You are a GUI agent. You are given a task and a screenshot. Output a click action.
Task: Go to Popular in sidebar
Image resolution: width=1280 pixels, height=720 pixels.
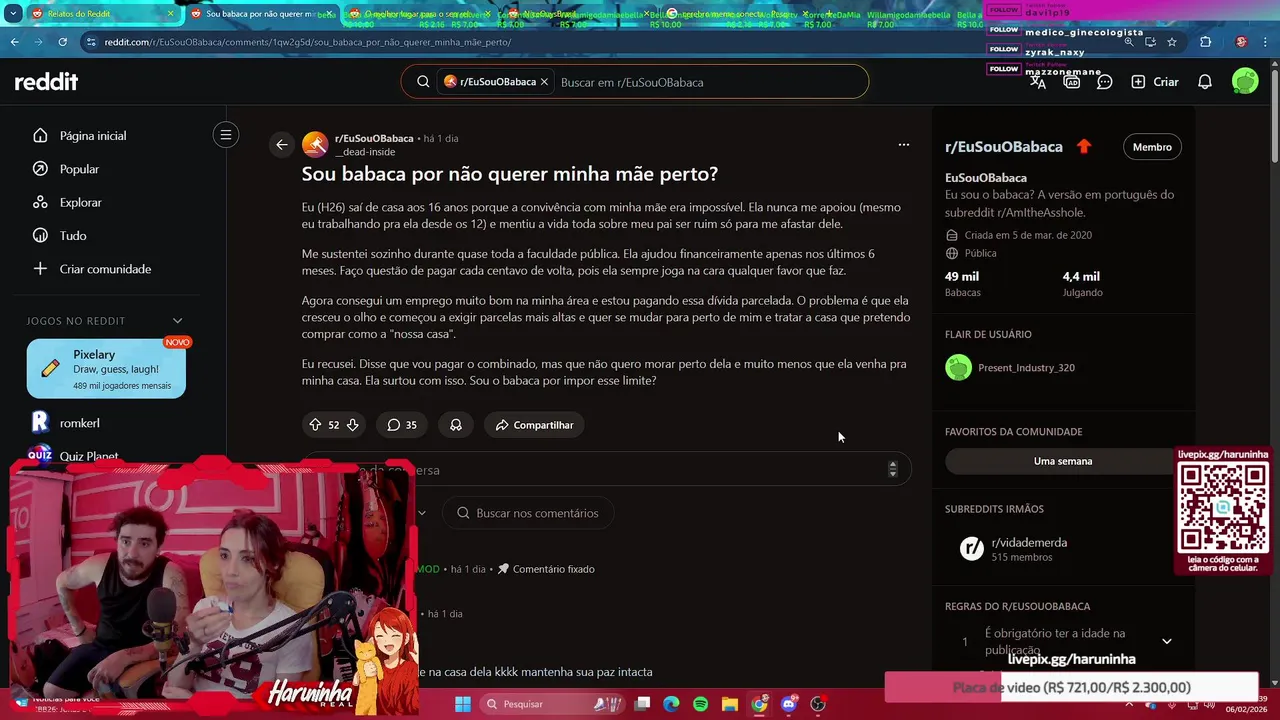[79, 169]
